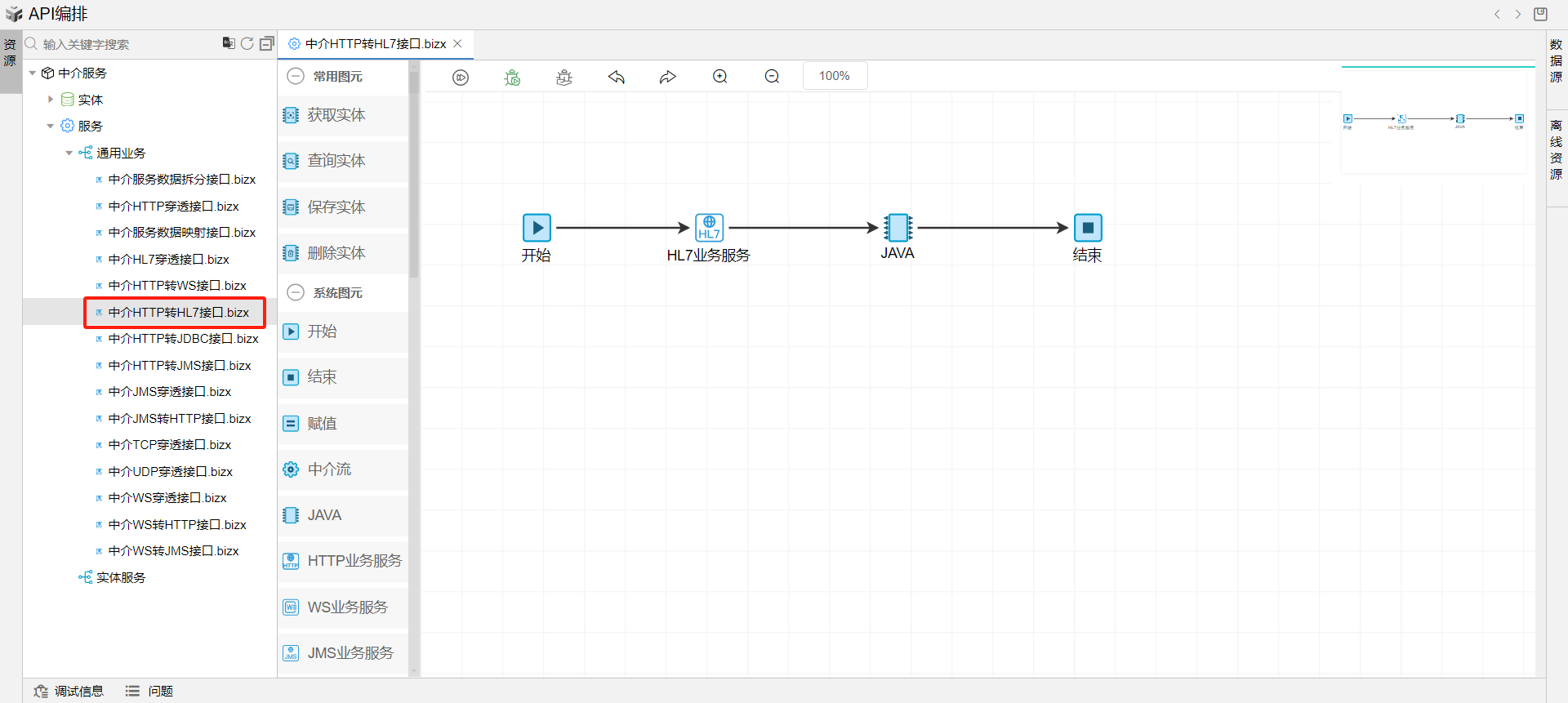Pick the HTTP业务服务 palette element

354,561
